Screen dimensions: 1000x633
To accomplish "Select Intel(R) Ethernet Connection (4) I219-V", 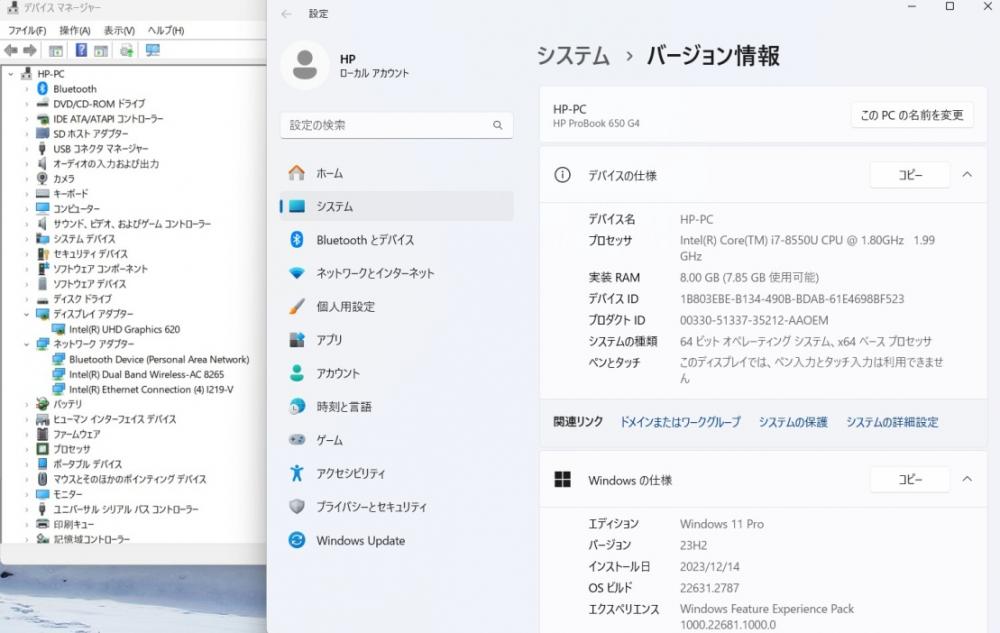I will 151,389.
